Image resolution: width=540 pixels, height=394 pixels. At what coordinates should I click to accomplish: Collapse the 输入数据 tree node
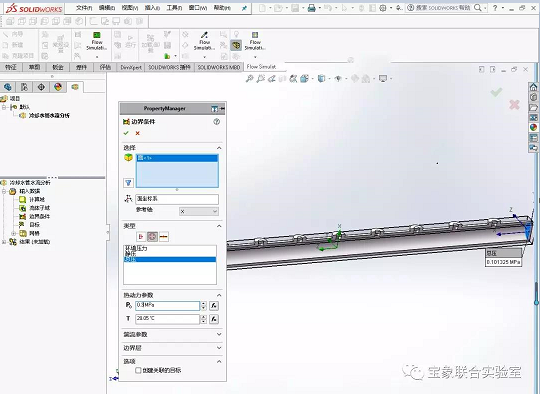(x=4, y=191)
